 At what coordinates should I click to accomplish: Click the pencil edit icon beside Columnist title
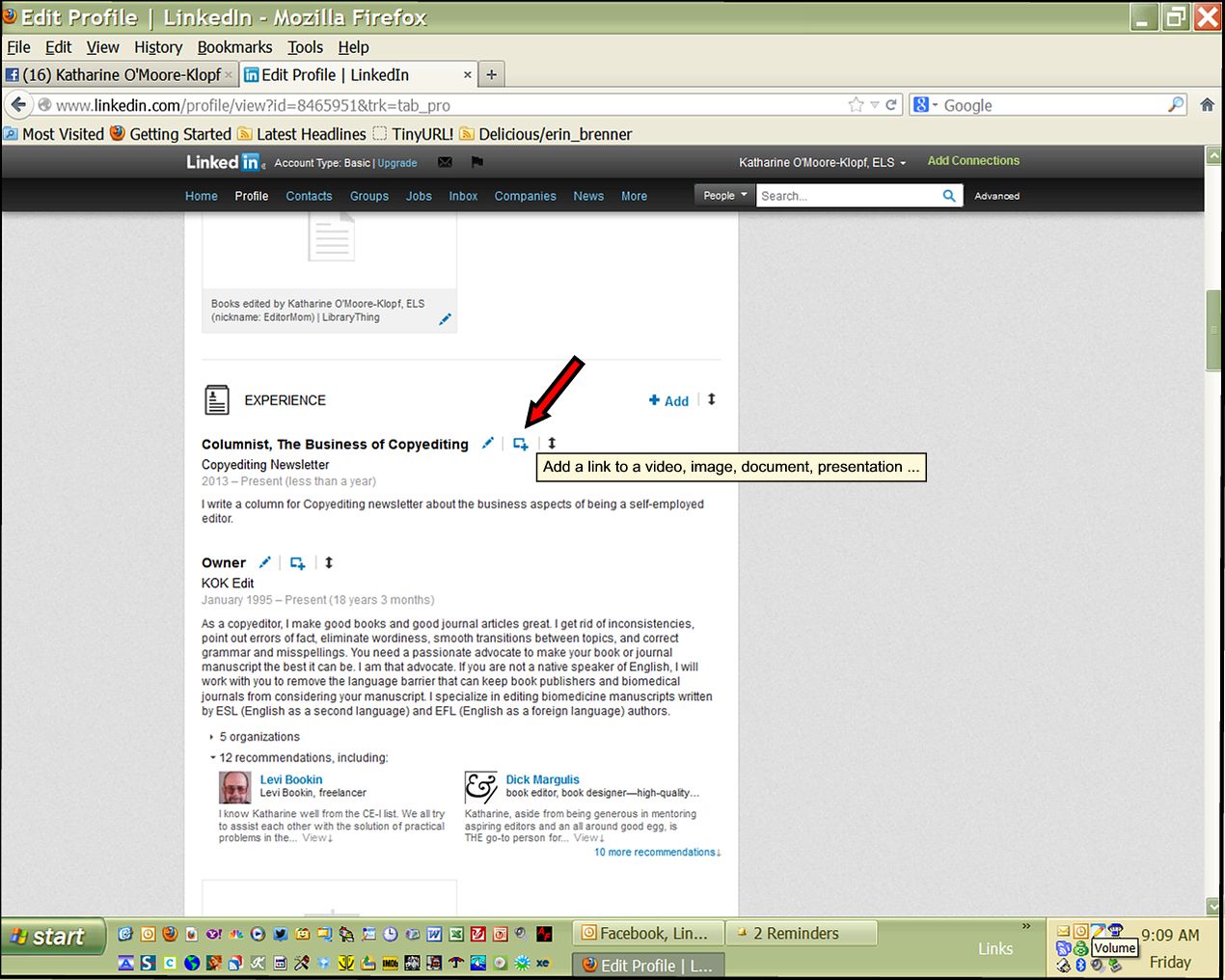click(x=488, y=443)
